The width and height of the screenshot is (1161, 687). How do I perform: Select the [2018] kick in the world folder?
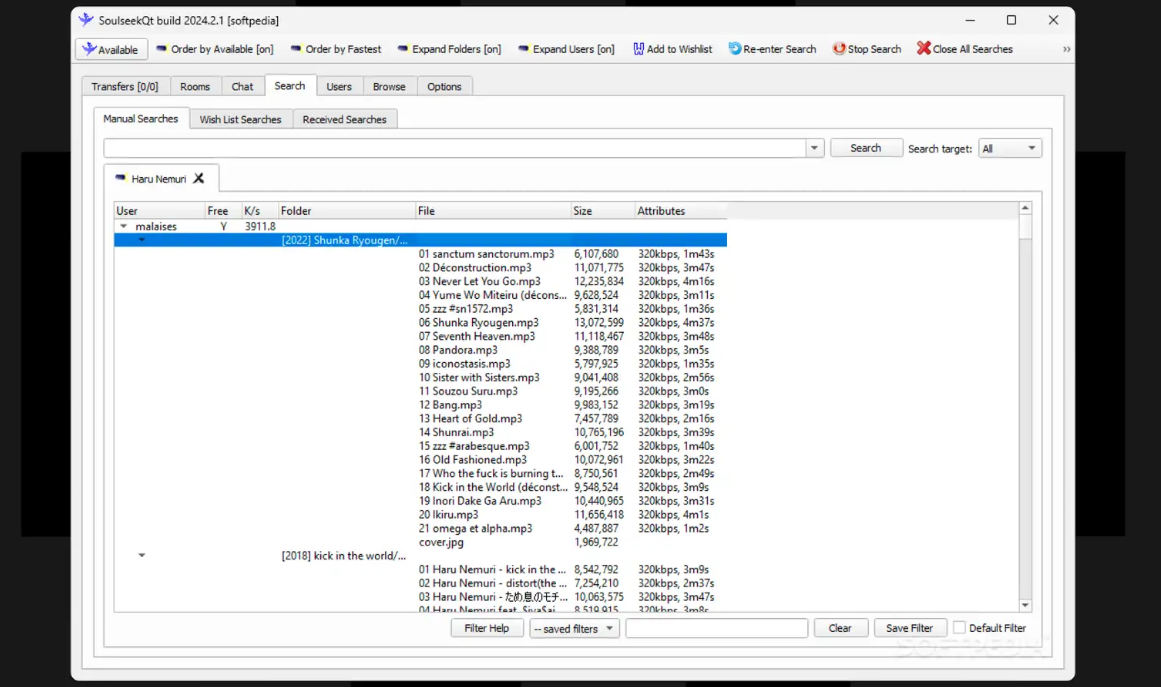(x=344, y=556)
